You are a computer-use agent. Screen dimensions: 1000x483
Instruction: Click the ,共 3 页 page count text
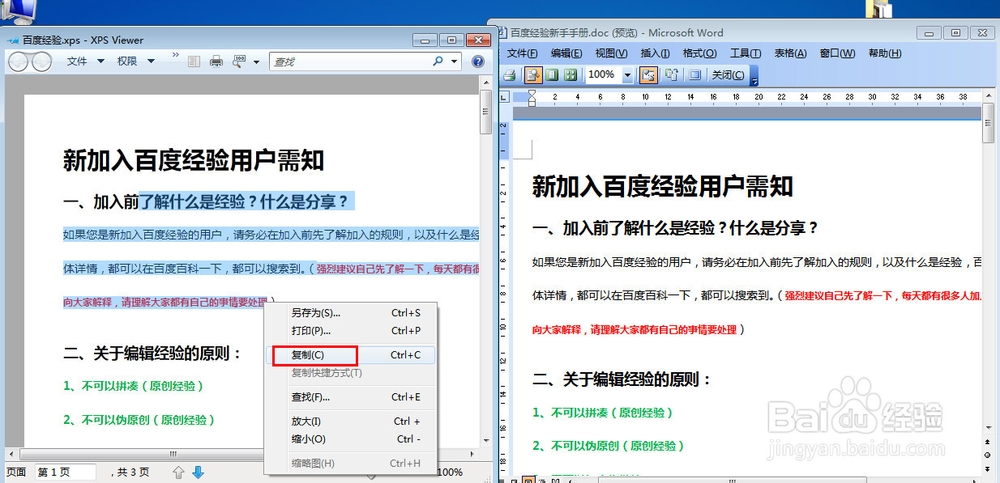coord(131,472)
